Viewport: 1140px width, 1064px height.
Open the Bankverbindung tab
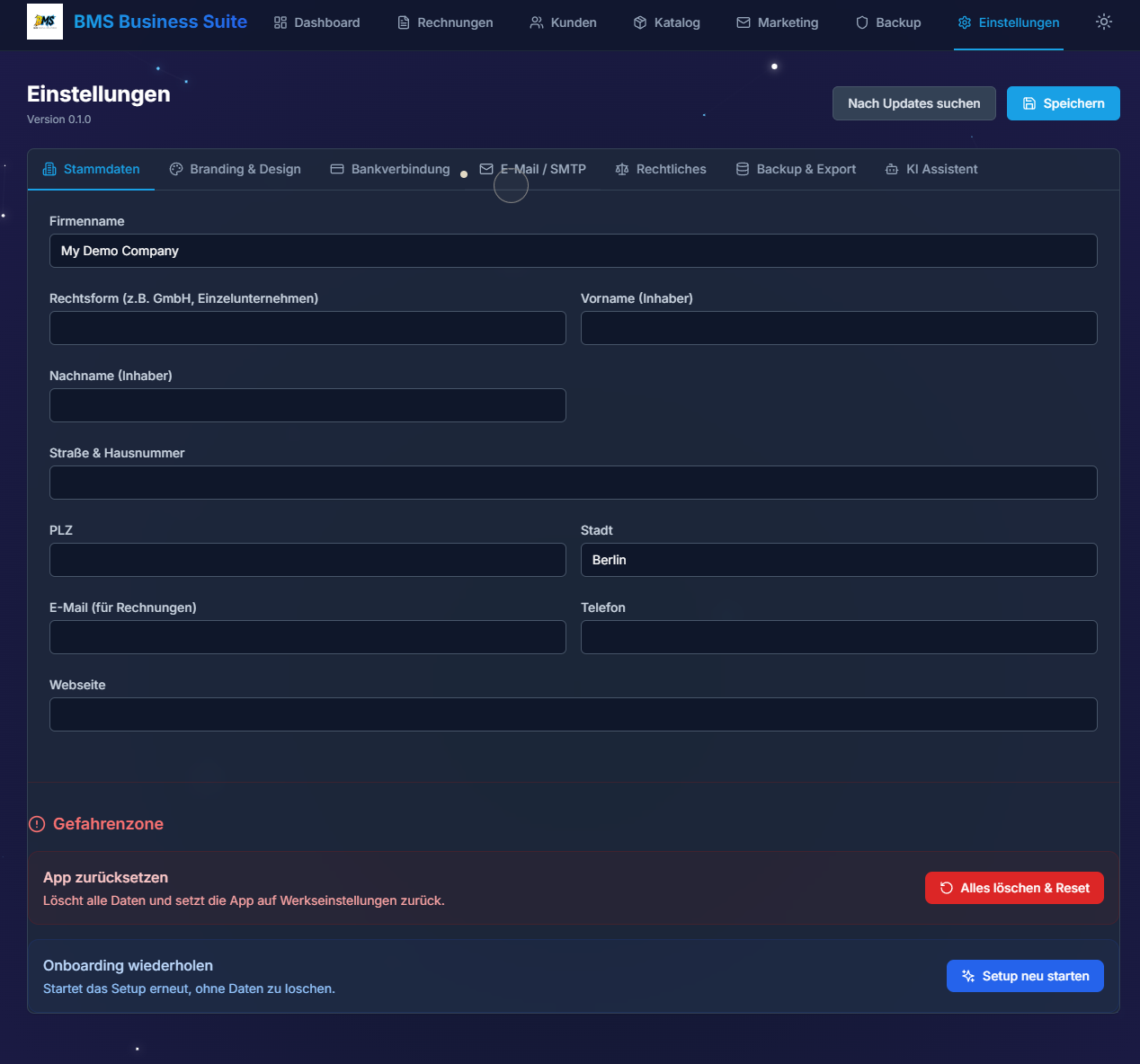coord(390,169)
